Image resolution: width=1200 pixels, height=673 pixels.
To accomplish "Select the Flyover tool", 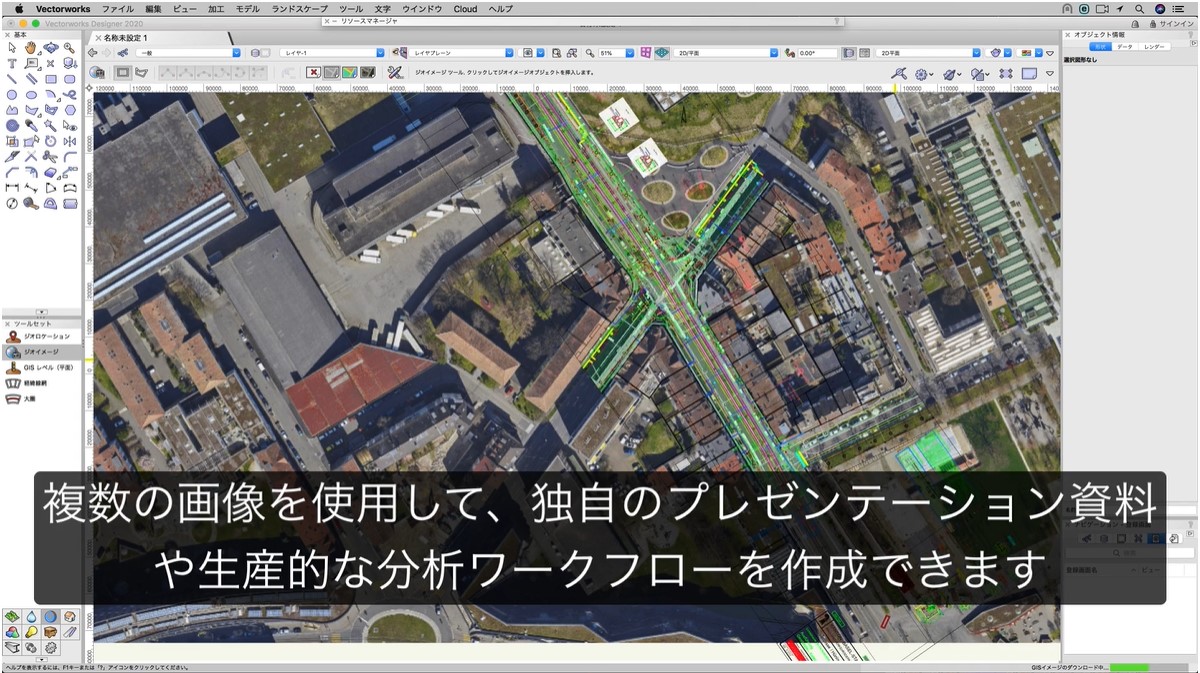I will click(x=50, y=47).
